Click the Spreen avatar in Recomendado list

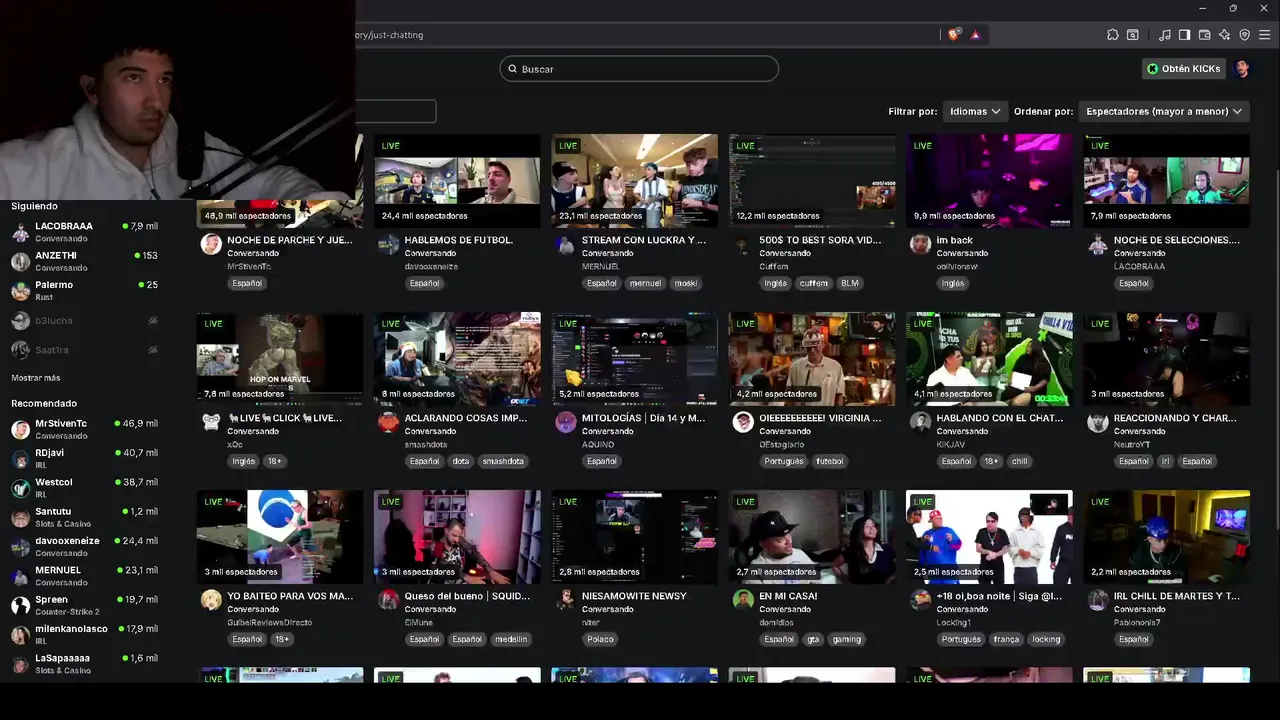coord(20,605)
